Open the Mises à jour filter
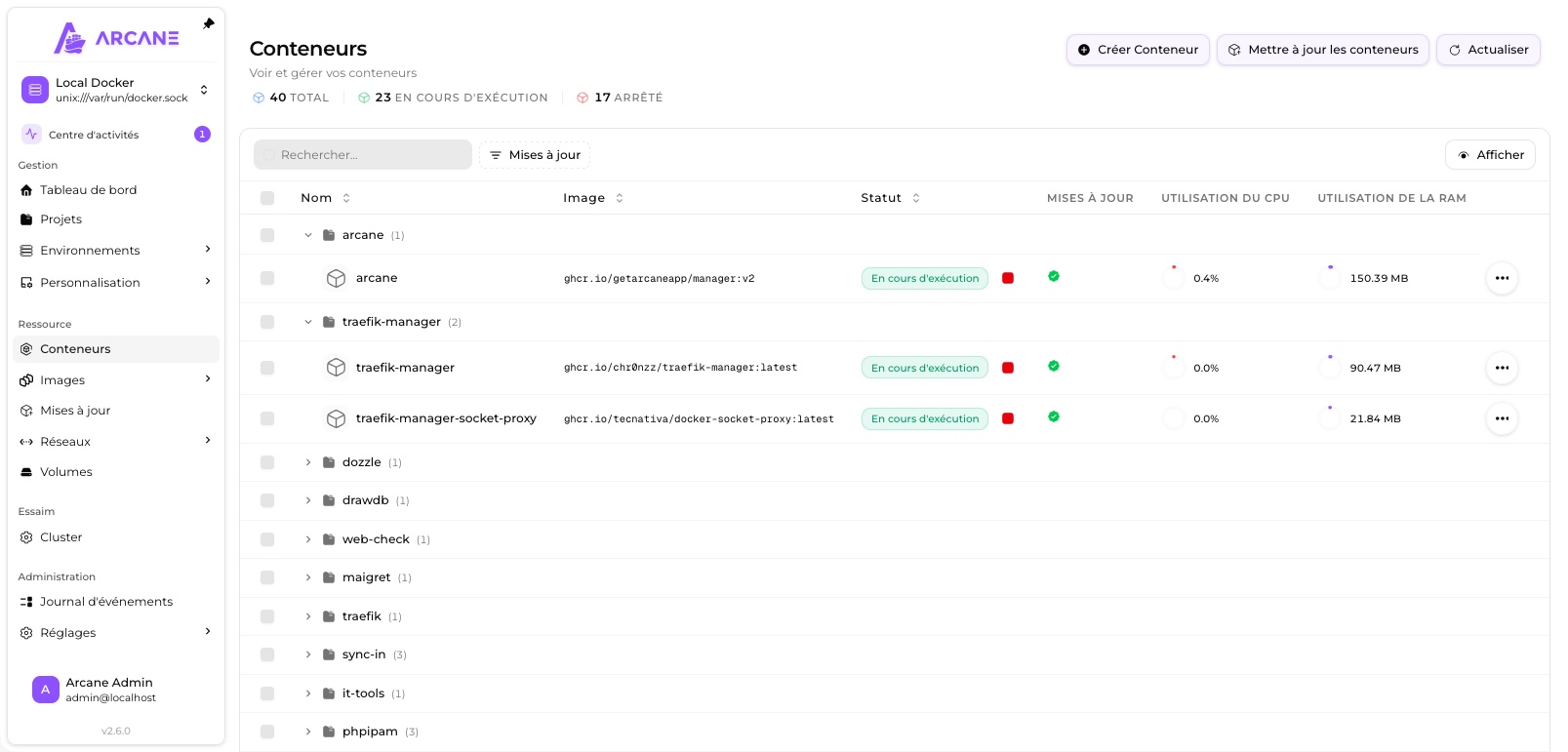 (535, 155)
